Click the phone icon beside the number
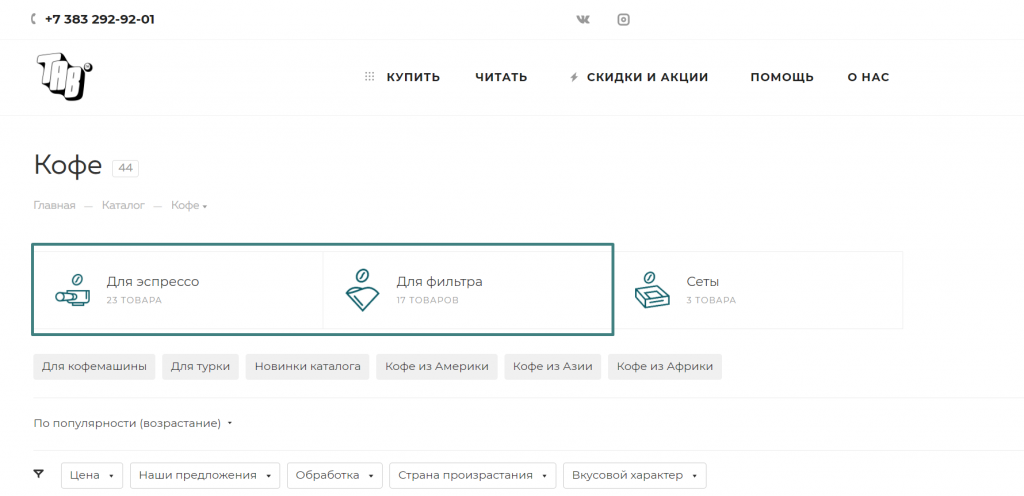This screenshot has width=1024, height=496. click(x=35, y=19)
